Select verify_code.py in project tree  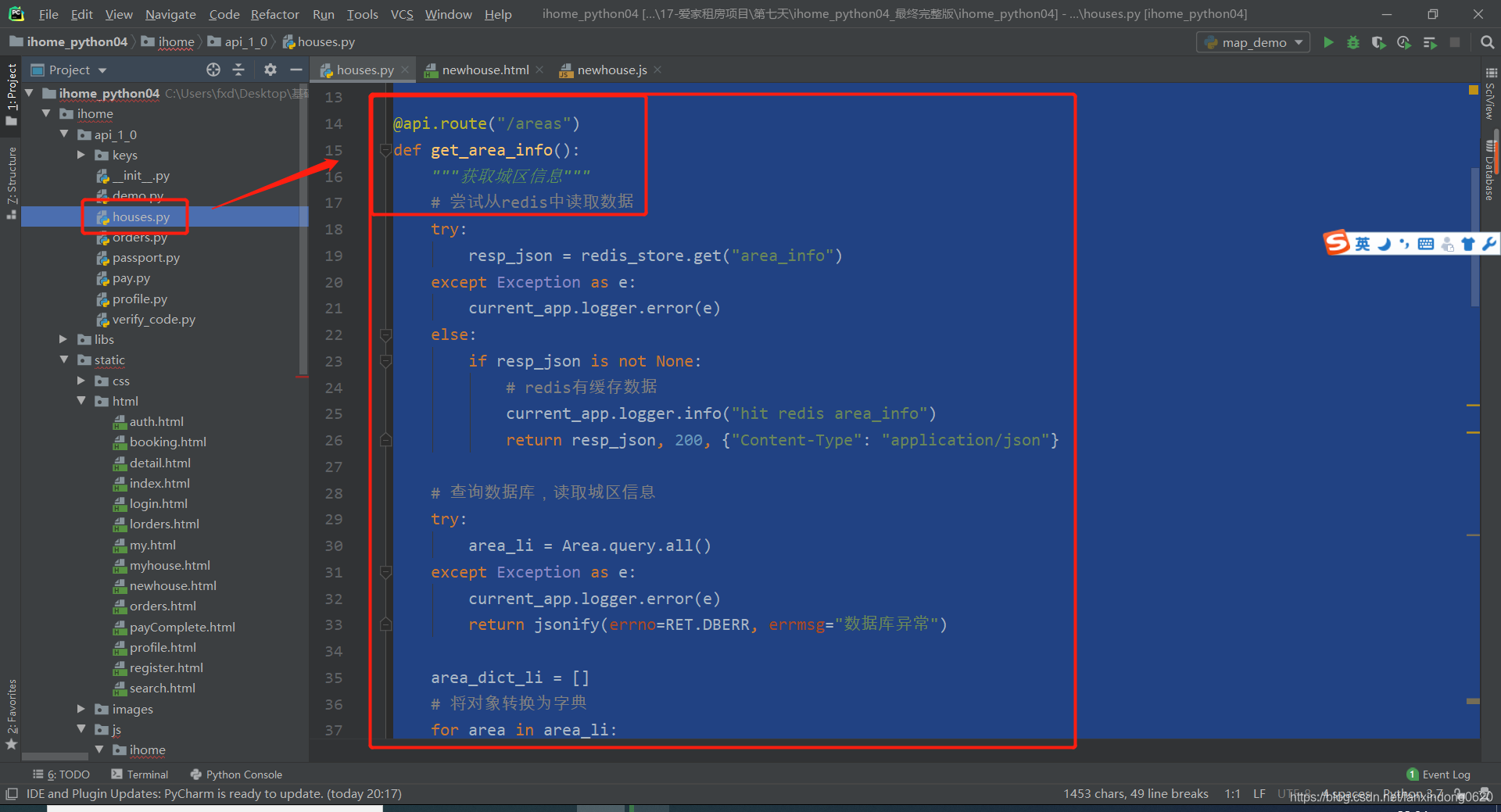(x=153, y=319)
